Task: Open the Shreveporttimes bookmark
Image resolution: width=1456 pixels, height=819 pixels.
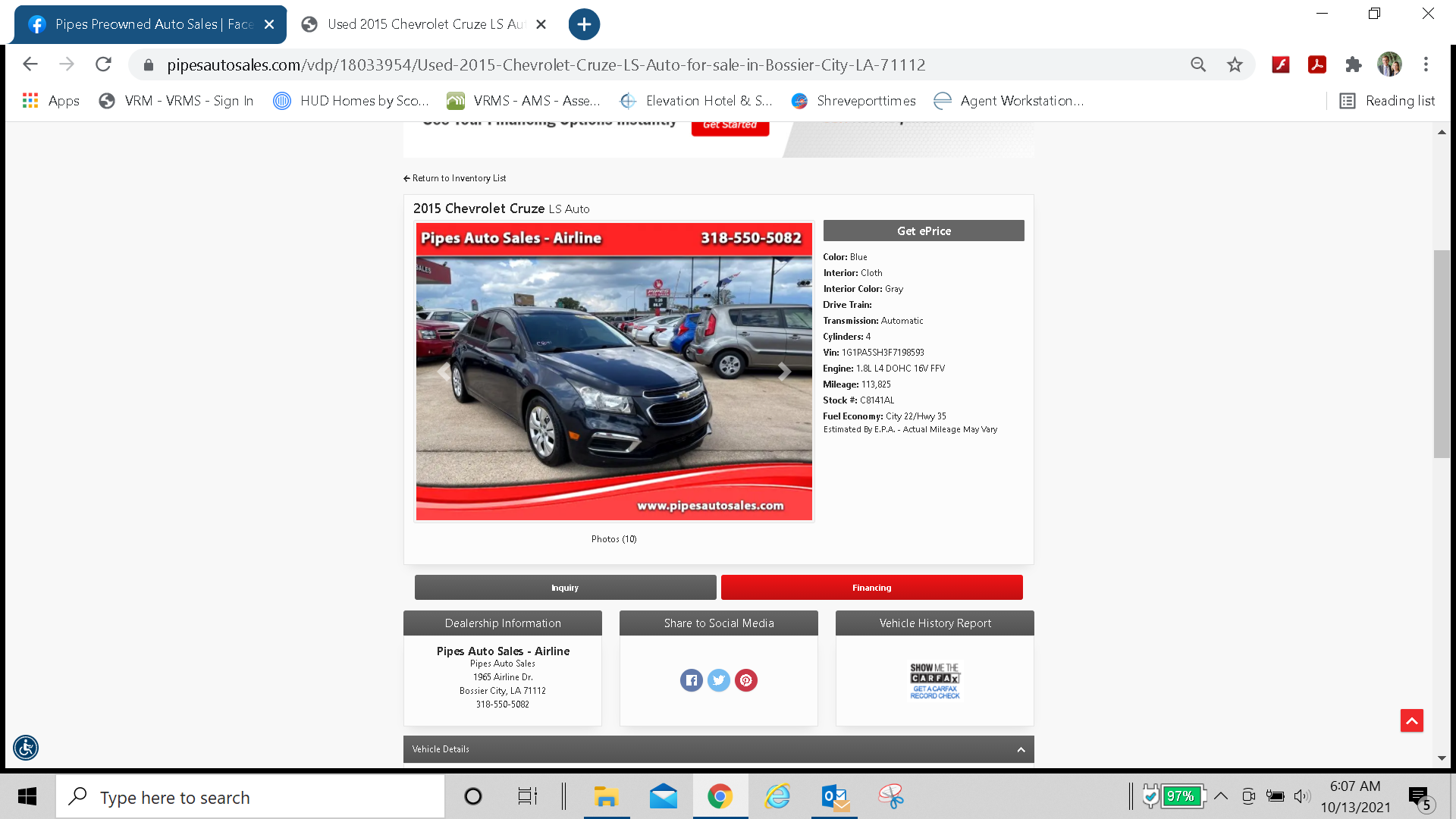Action: 853,101
